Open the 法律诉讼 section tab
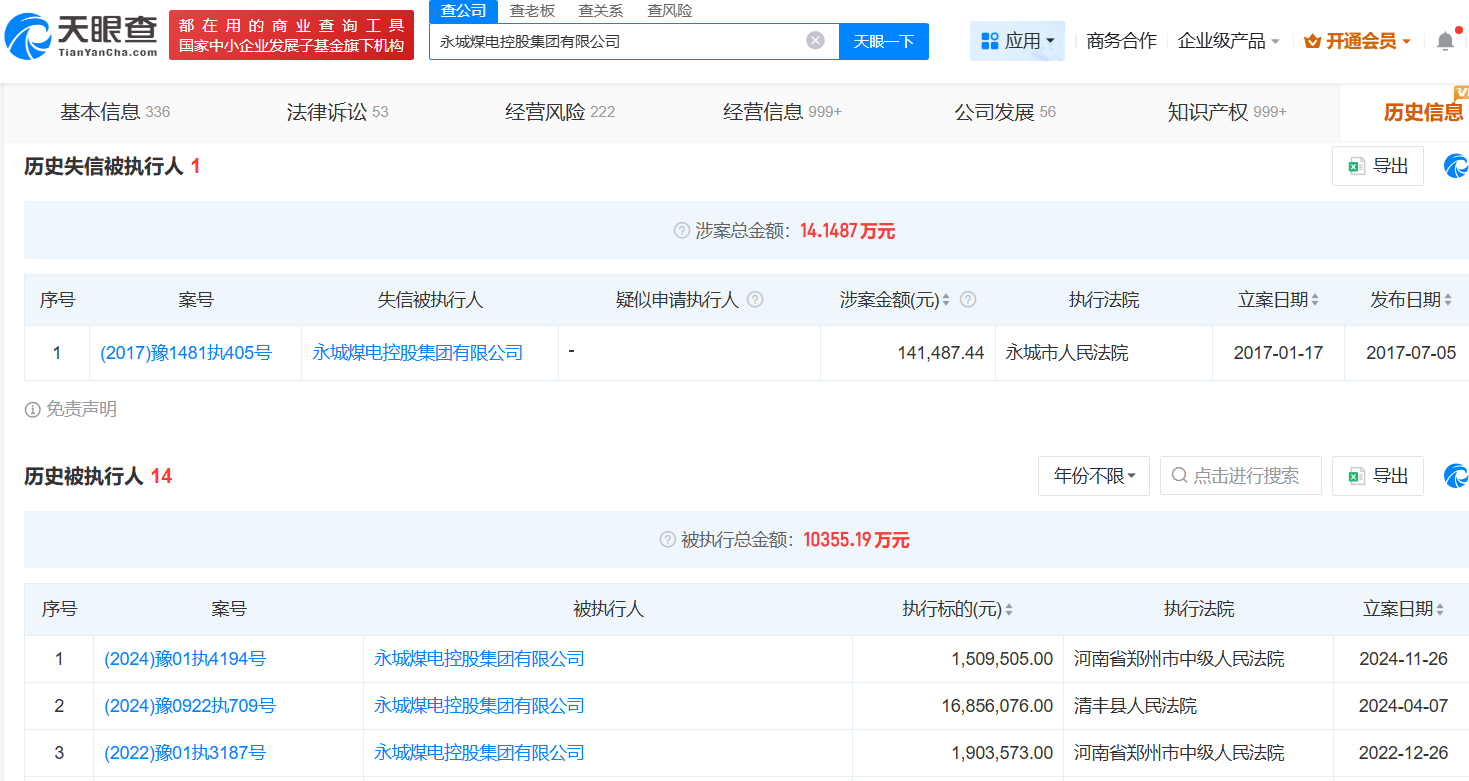The image size is (1469, 781). [x=337, y=112]
